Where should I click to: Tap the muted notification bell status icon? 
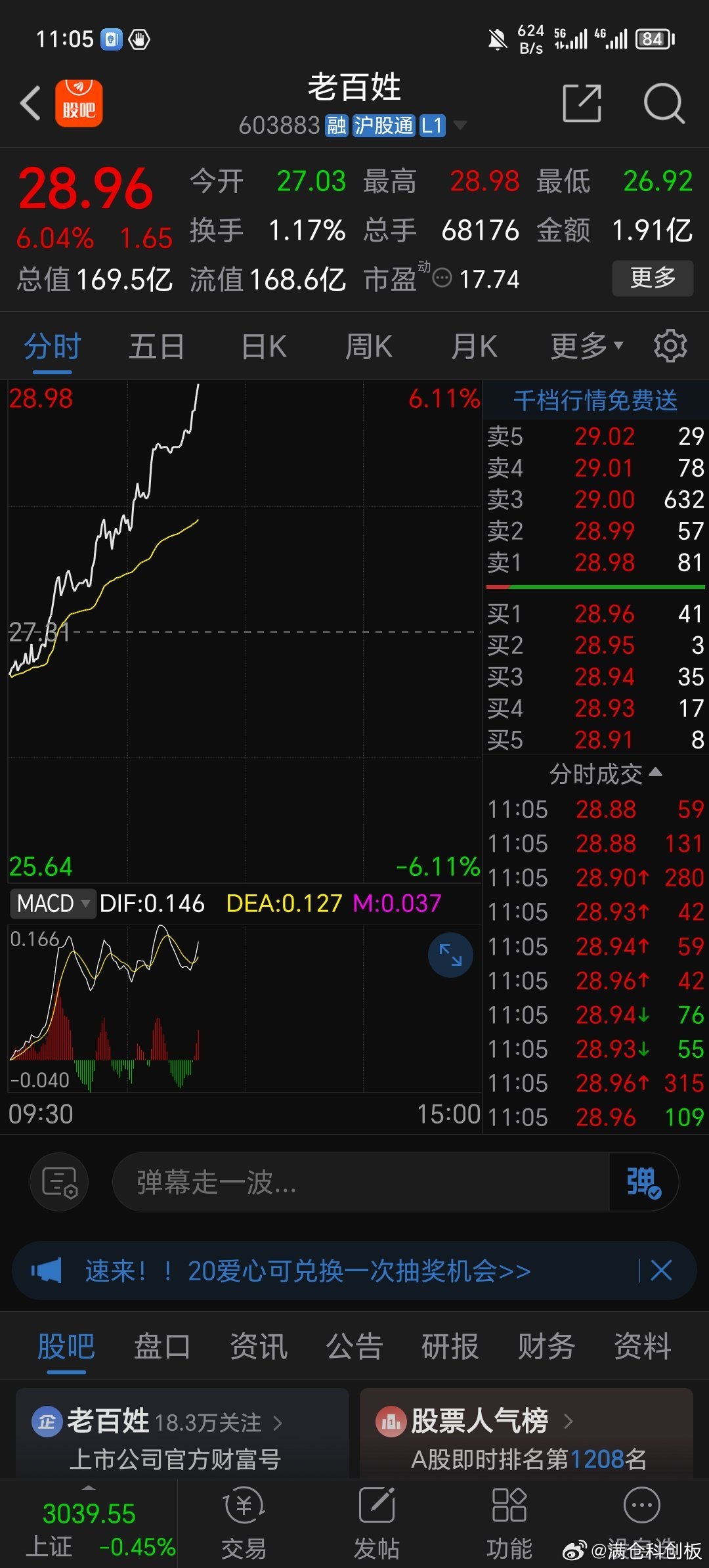coord(498,39)
